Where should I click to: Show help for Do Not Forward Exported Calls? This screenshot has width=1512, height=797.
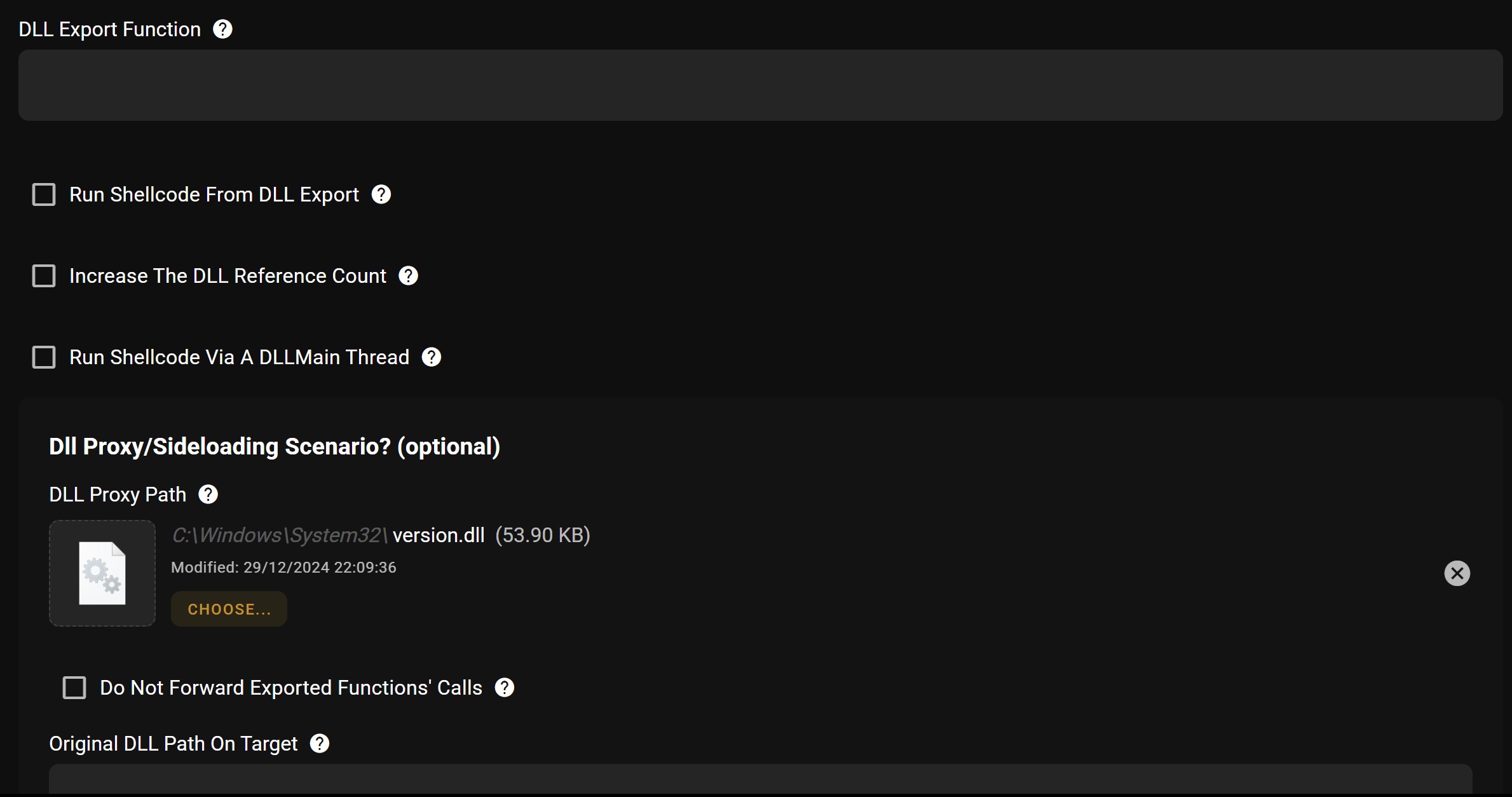(x=505, y=688)
